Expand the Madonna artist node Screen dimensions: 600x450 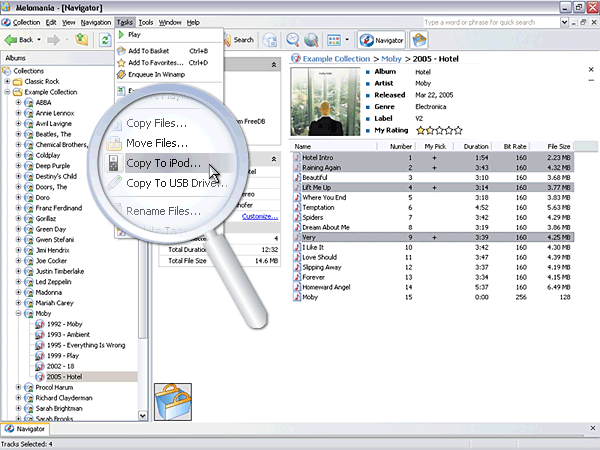[x=18, y=292]
